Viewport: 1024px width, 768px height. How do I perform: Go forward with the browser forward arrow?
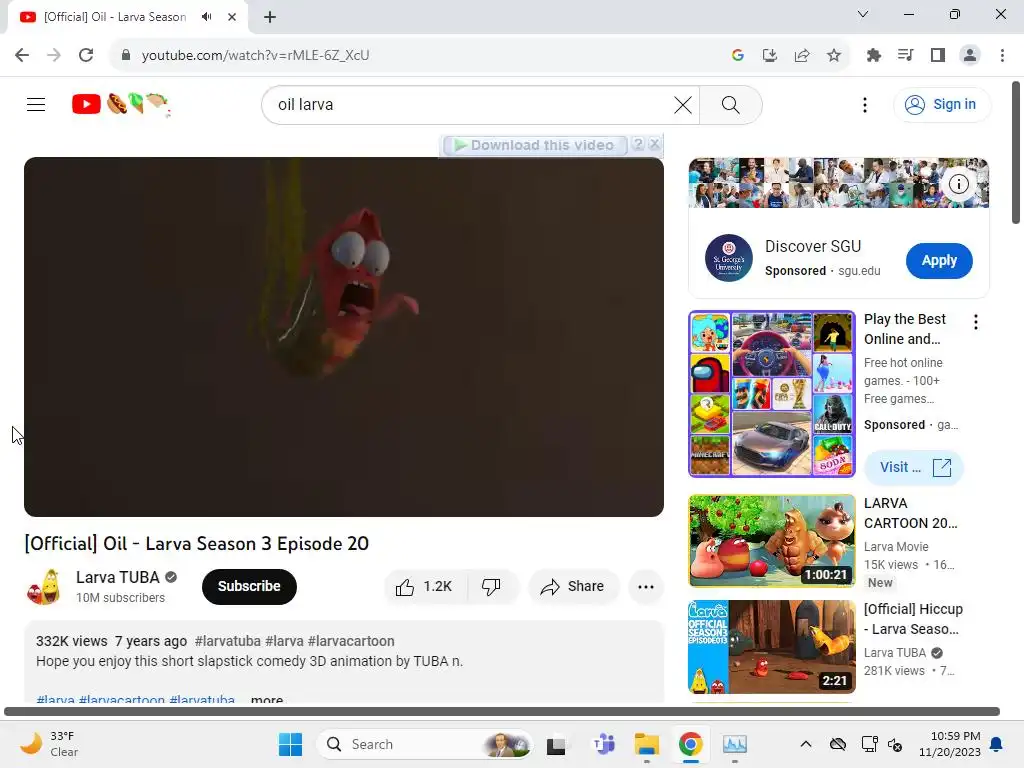54,56
